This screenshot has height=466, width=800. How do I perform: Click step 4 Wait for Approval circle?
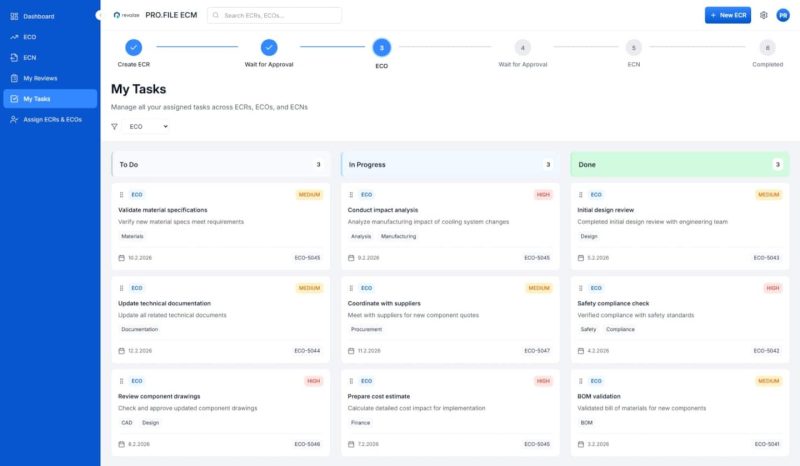tap(522, 47)
